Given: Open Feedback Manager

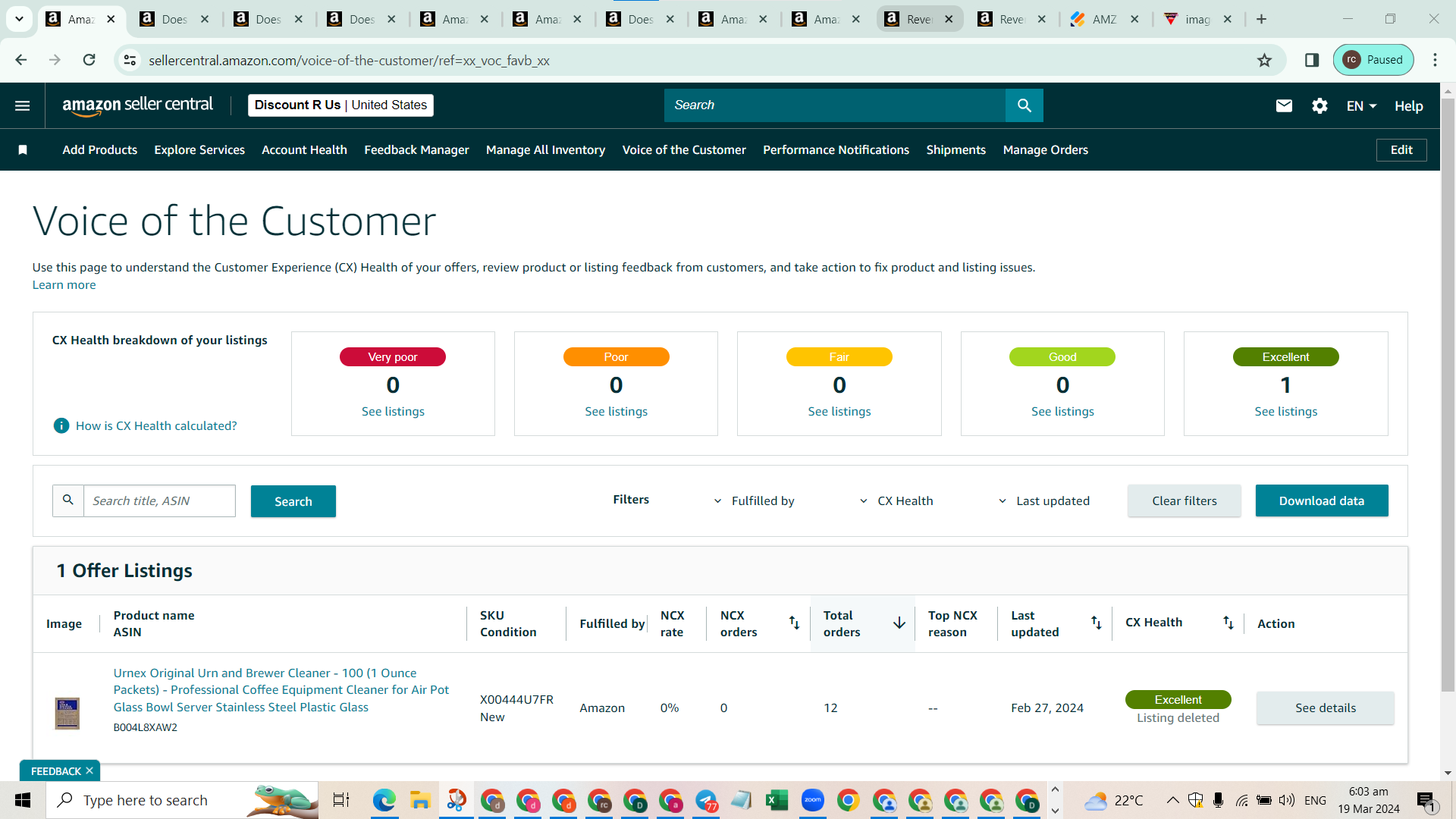Looking at the screenshot, I should (416, 150).
